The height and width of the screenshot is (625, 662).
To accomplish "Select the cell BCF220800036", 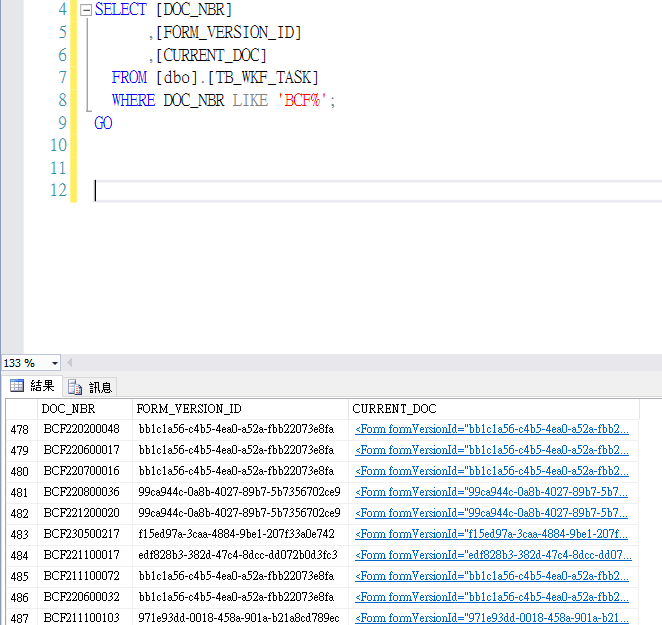I will tap(85, 492).
